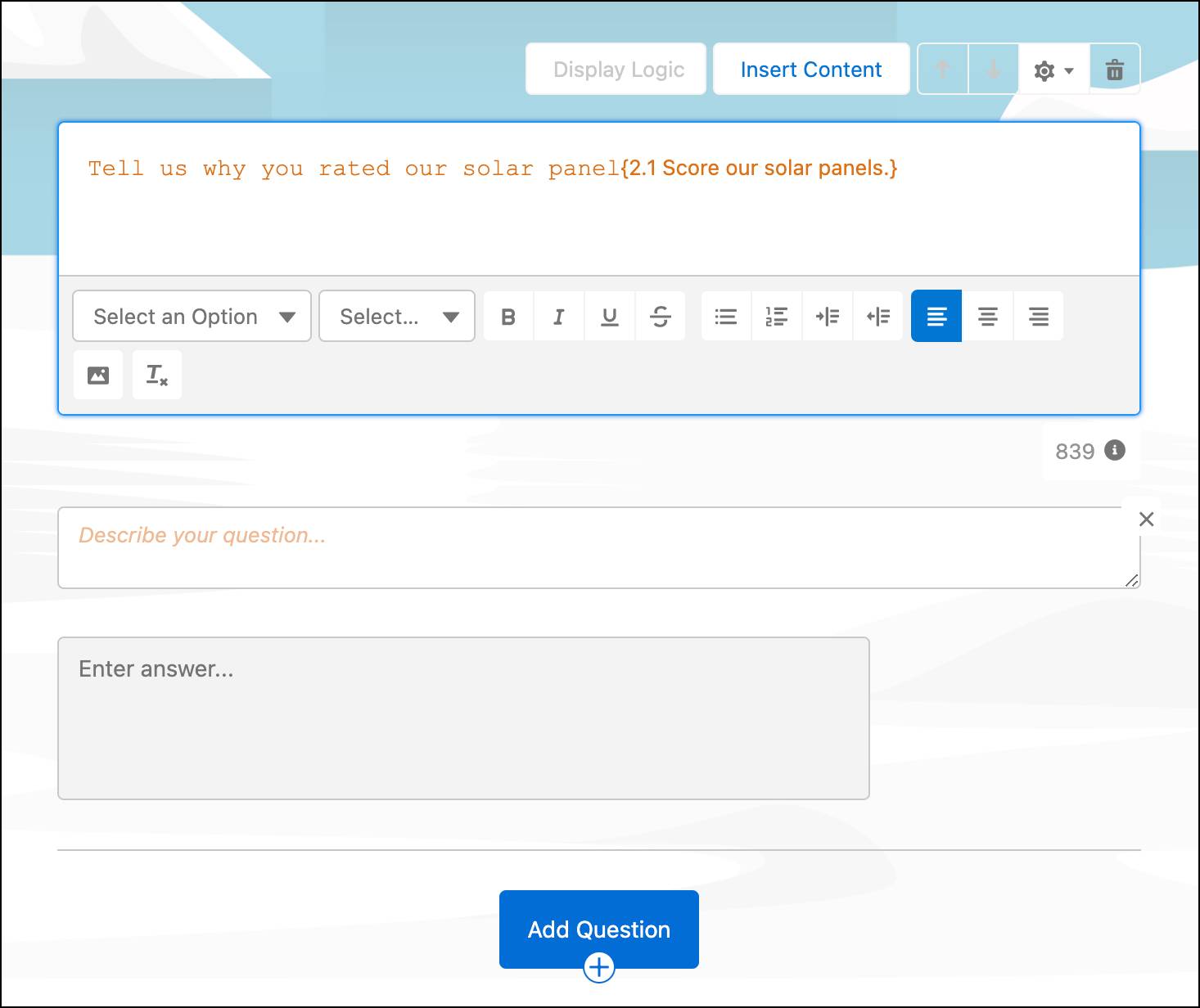Toggle italic formatting
The image size is (1200, 1008).
[x=558, y=316]
